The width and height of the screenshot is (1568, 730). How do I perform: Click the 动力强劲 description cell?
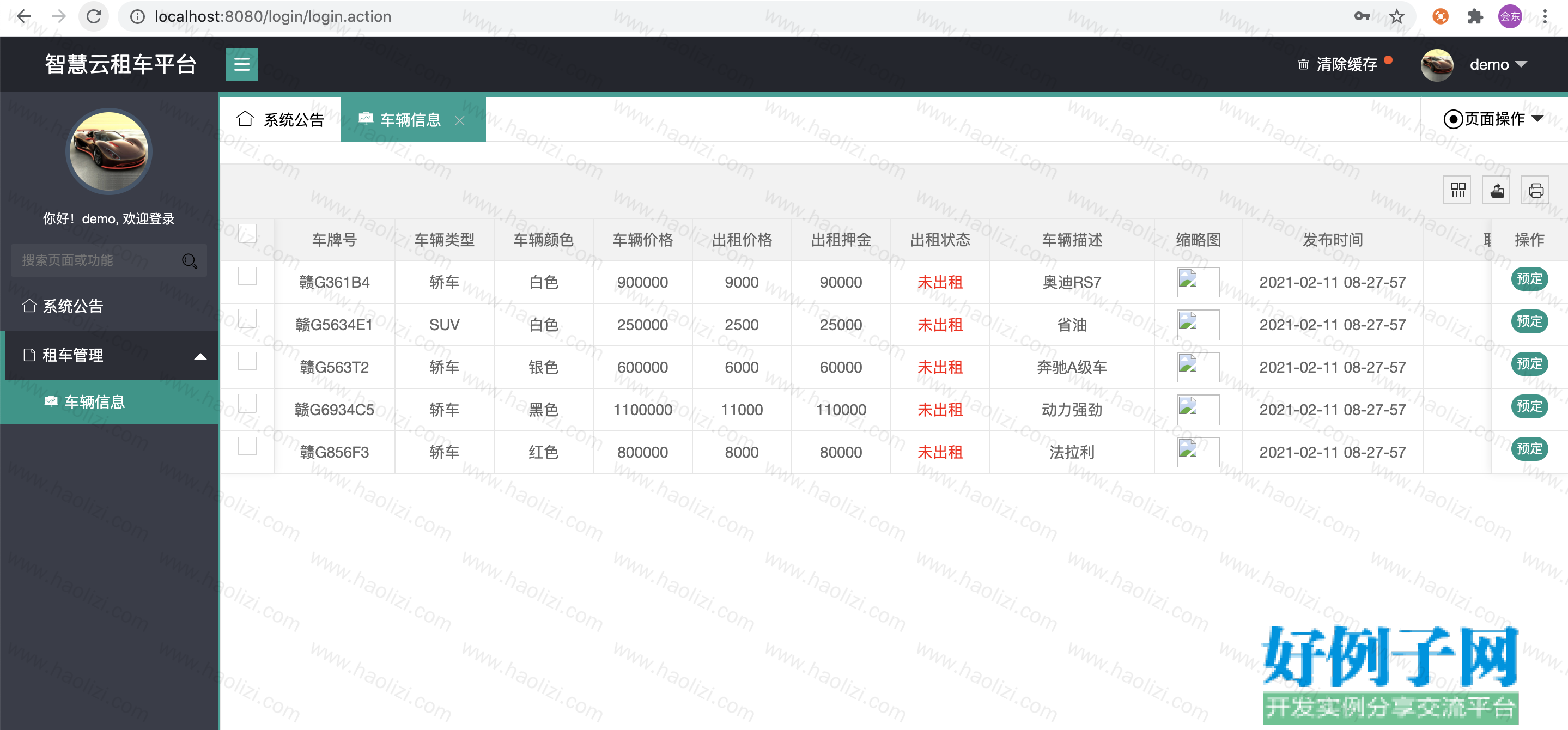coord(1071,410)
